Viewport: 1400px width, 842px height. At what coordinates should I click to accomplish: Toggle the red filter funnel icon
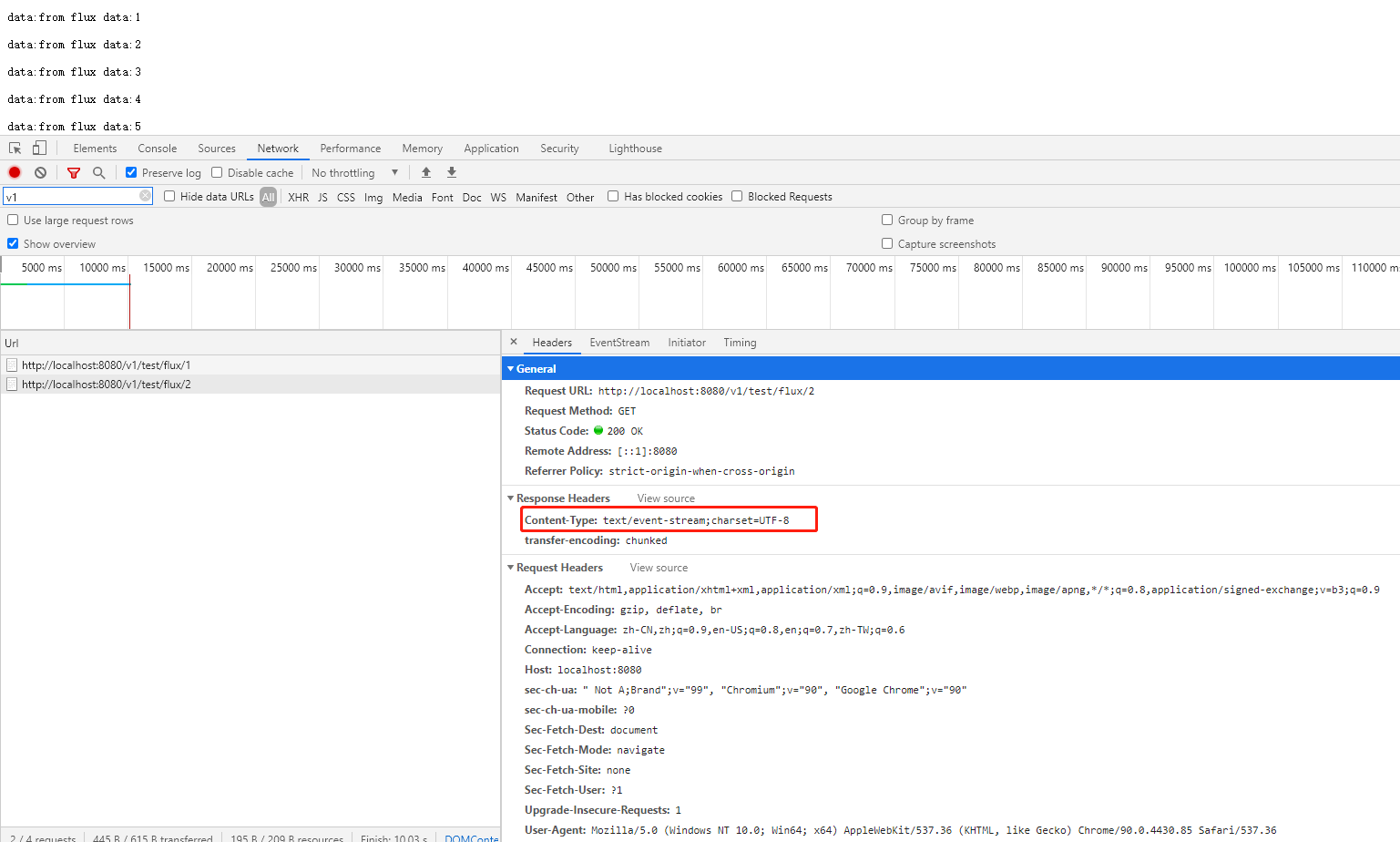click(74, 172)
